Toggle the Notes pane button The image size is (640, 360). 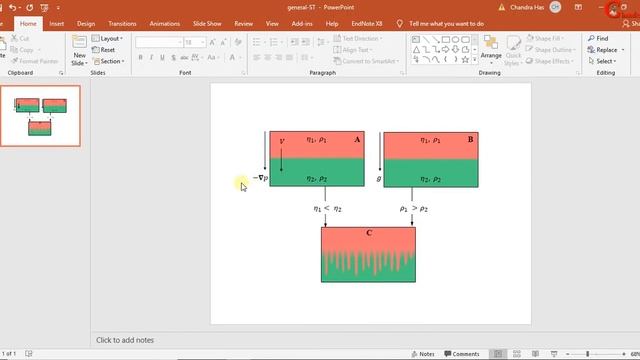(x=423, y=354)
